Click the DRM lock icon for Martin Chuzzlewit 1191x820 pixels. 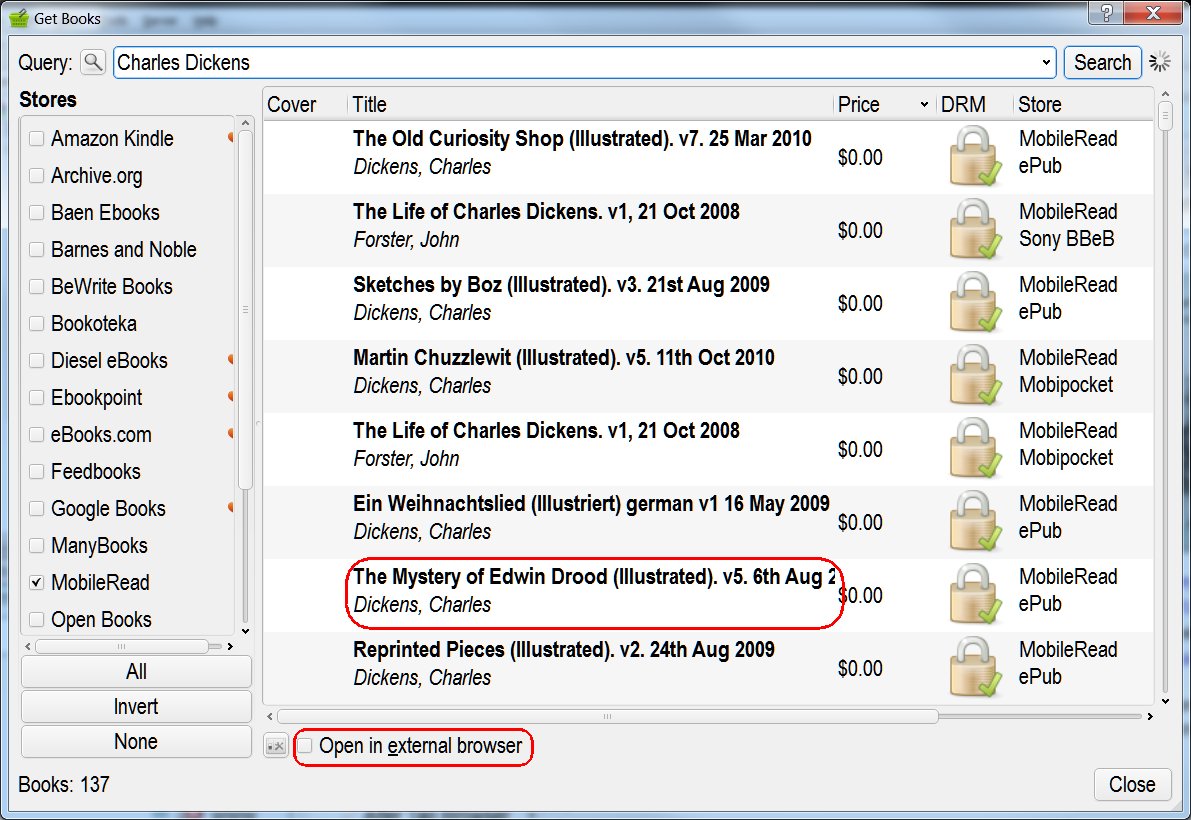point(975,374)
